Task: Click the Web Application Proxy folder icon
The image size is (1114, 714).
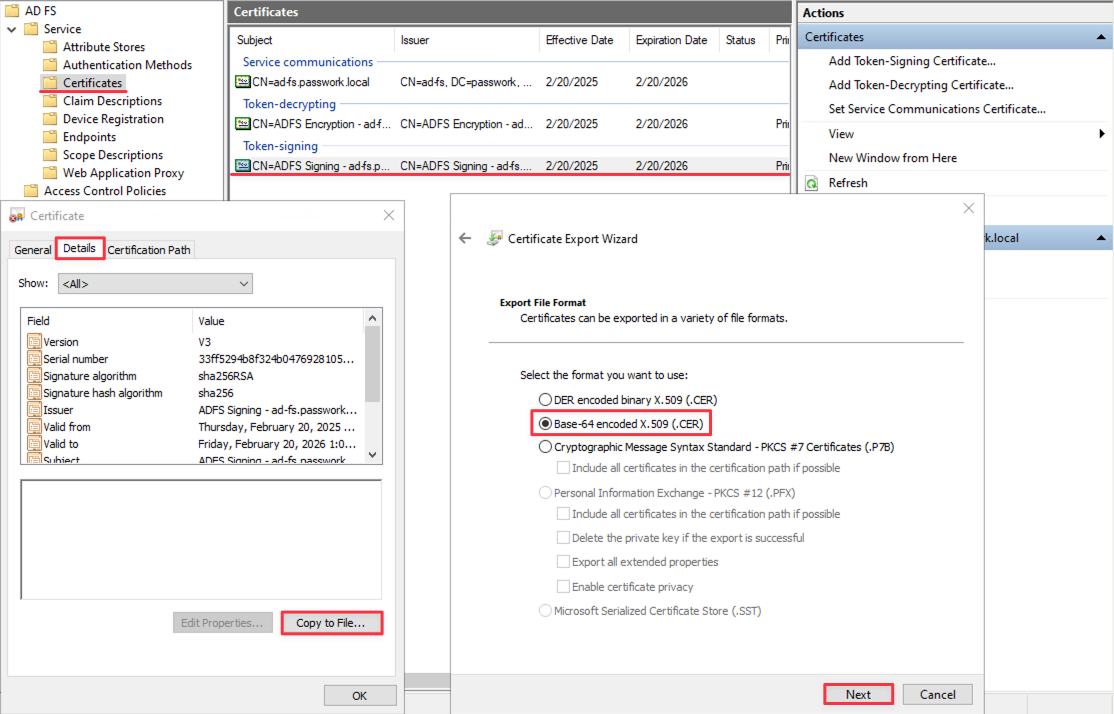Action: point(49,172)
